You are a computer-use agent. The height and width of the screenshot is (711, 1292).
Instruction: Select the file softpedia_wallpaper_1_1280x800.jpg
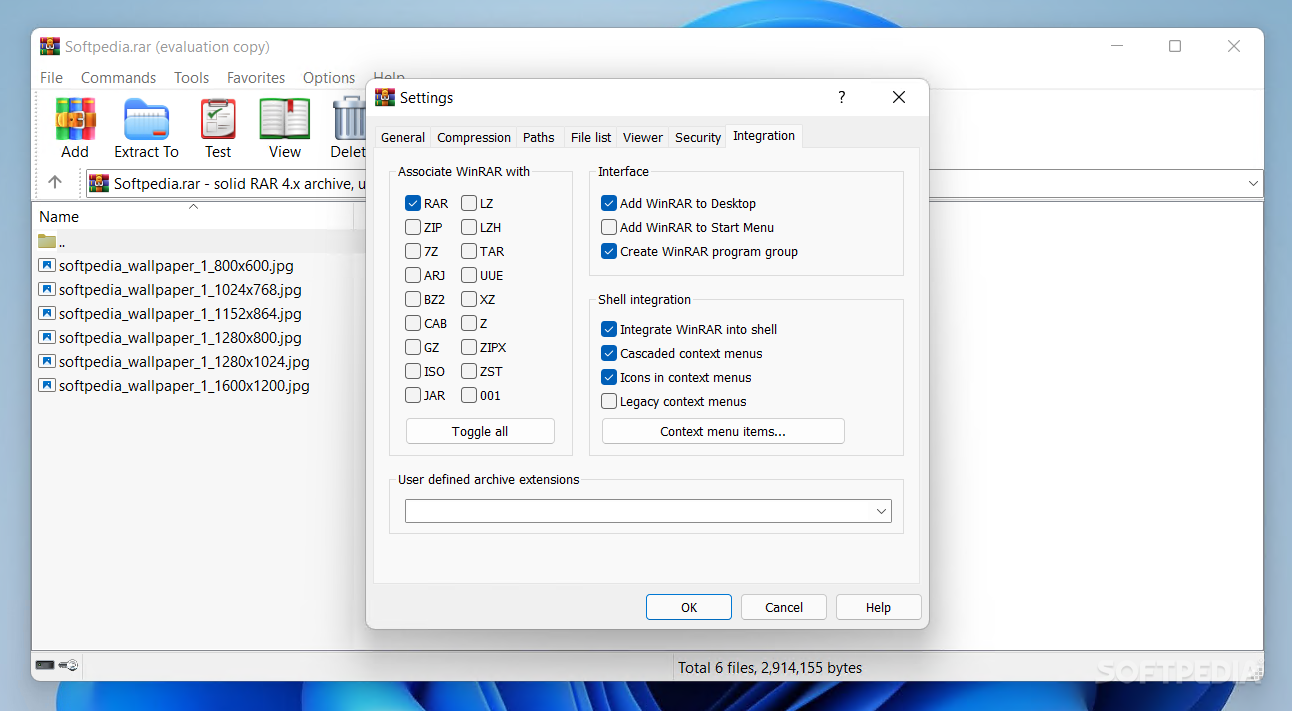coord(180,337)
